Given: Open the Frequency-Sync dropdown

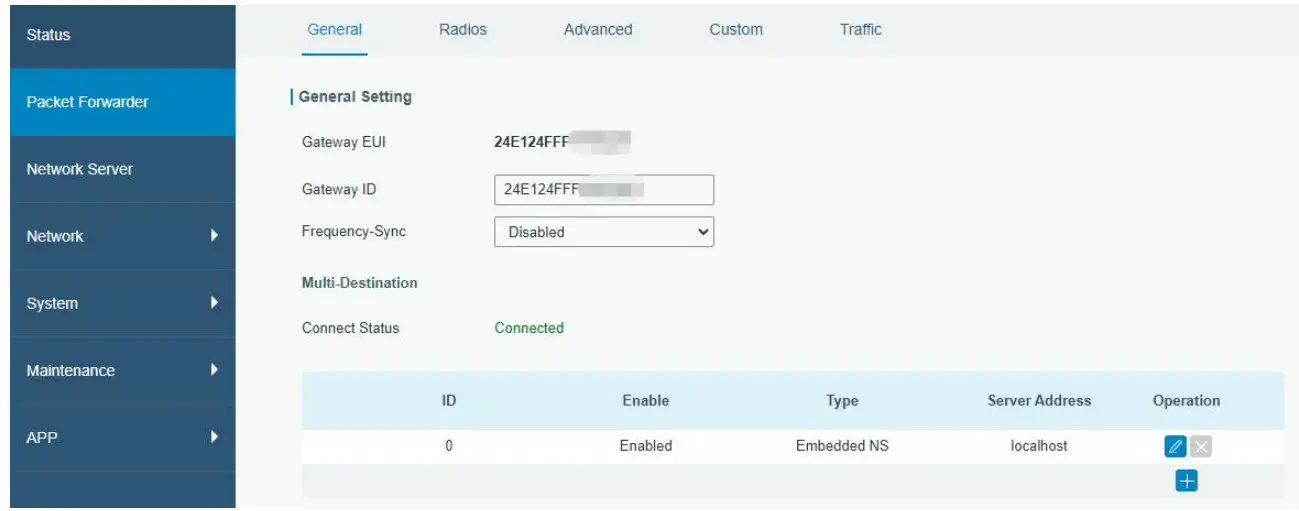Looking at the screenshot, I should click(x=604, y=232).
